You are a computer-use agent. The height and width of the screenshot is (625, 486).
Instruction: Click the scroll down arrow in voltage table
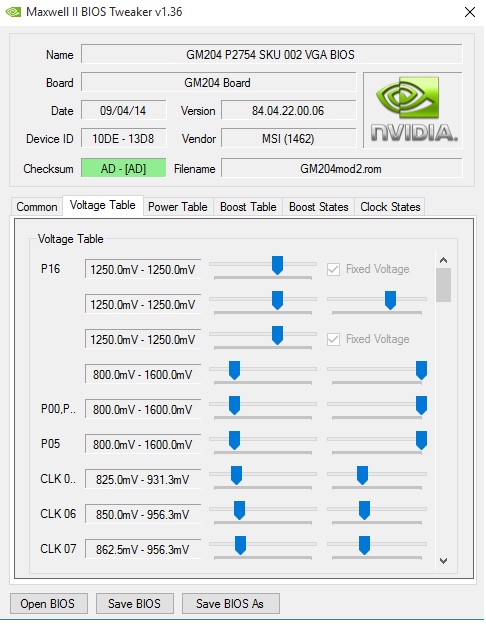(443, 561)
